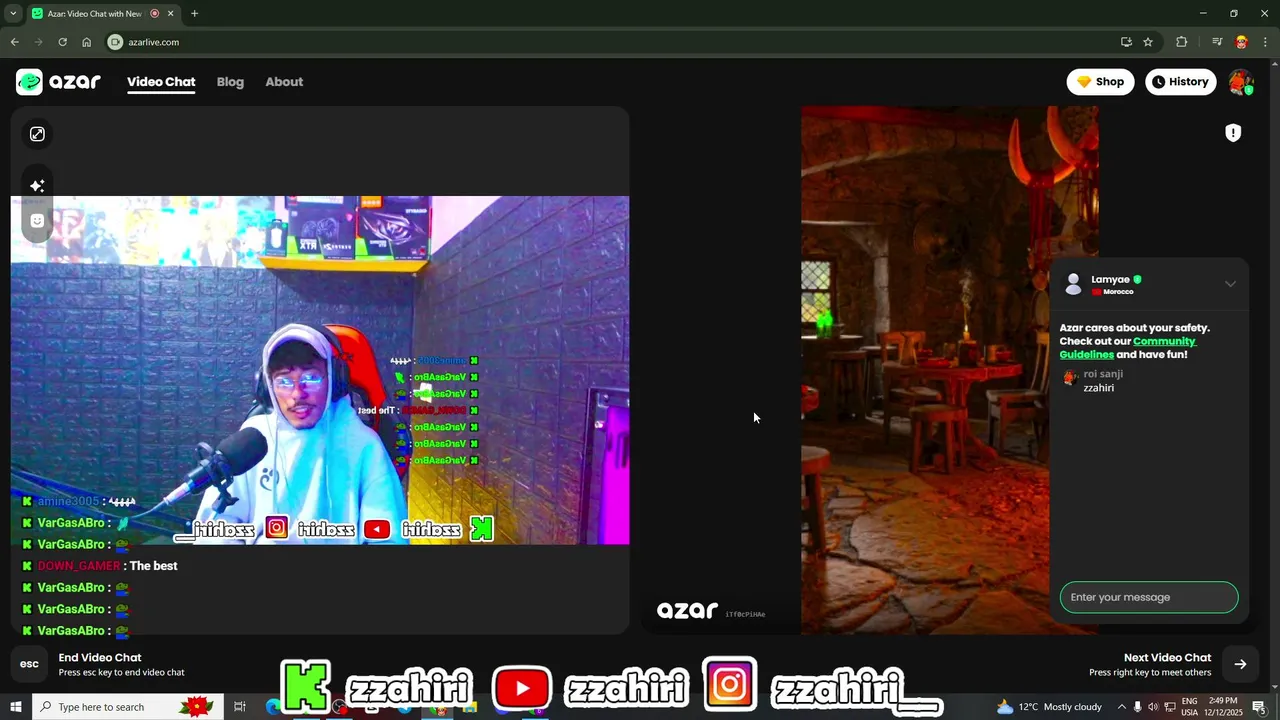Click the browser Home icon
Screen dimensions: 1280x720
pos(86,42)
